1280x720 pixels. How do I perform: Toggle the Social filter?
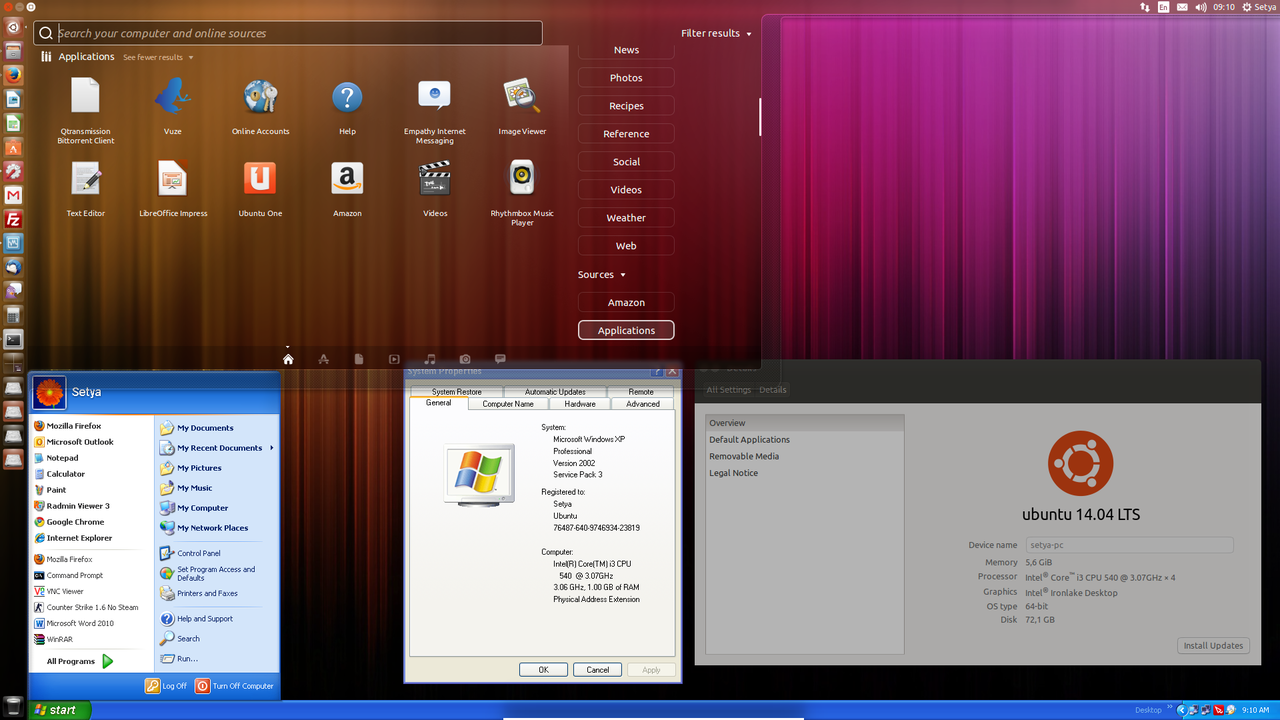626,162
